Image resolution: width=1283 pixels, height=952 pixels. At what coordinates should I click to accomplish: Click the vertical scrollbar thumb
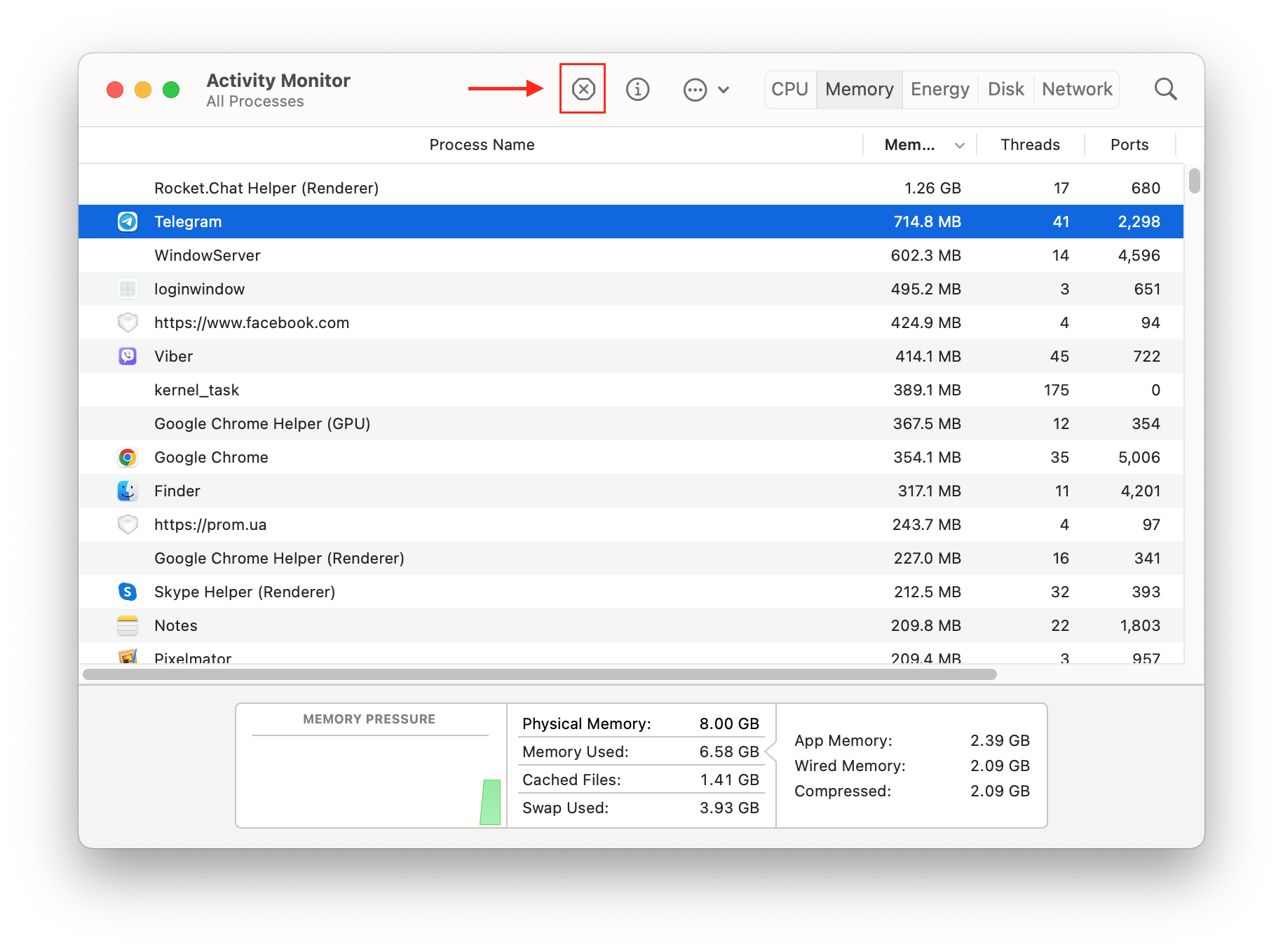[x=1194, y=180]
